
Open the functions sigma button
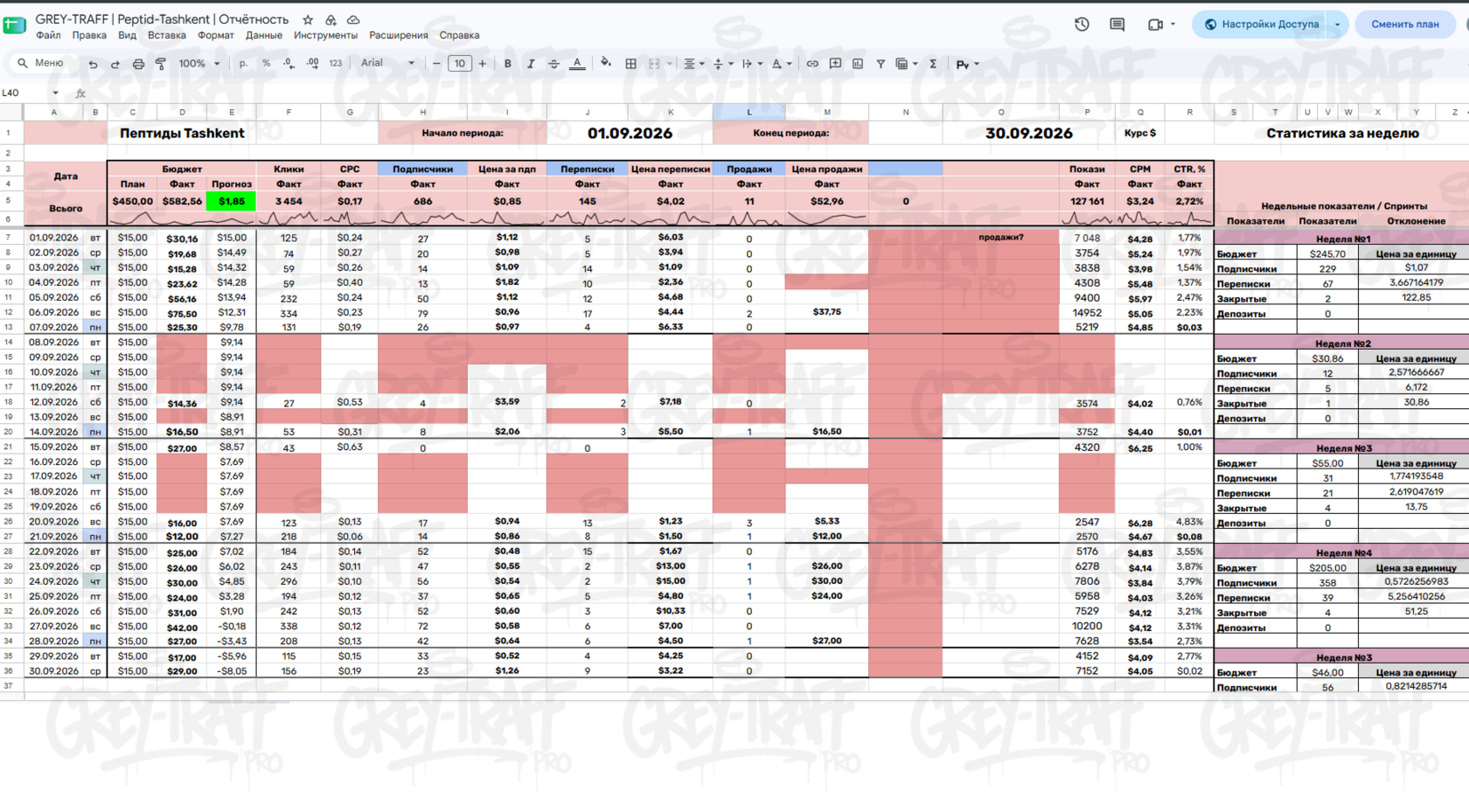point(933,64)
